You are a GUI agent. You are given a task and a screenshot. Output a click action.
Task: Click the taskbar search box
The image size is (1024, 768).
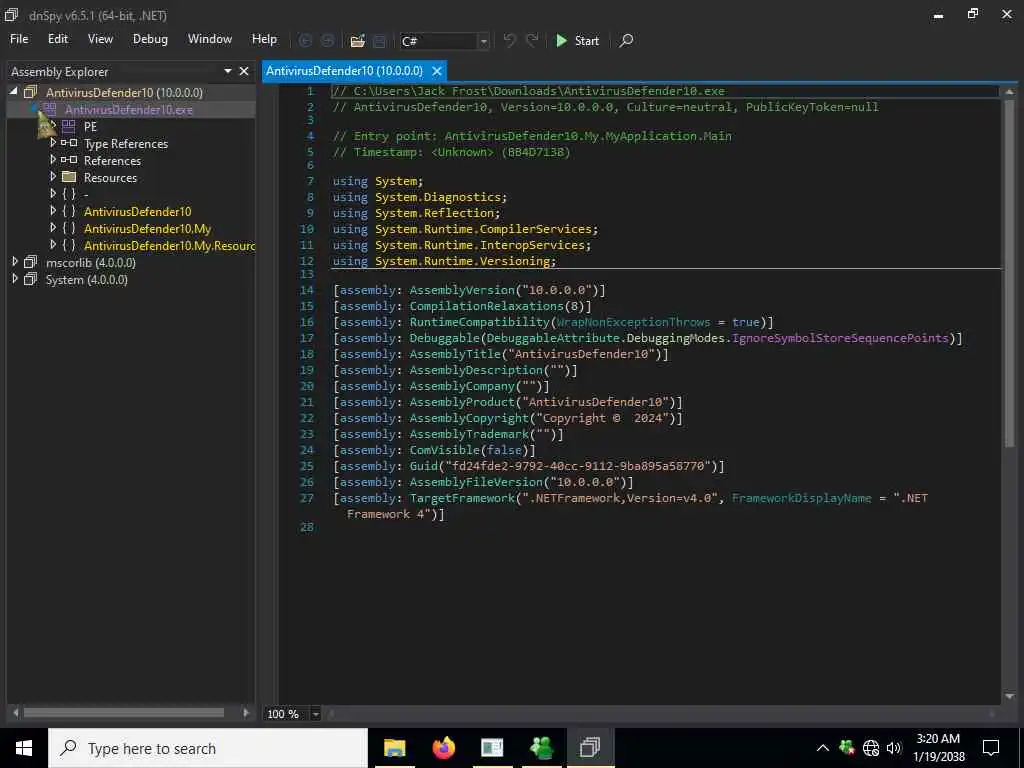click(208, 748)
